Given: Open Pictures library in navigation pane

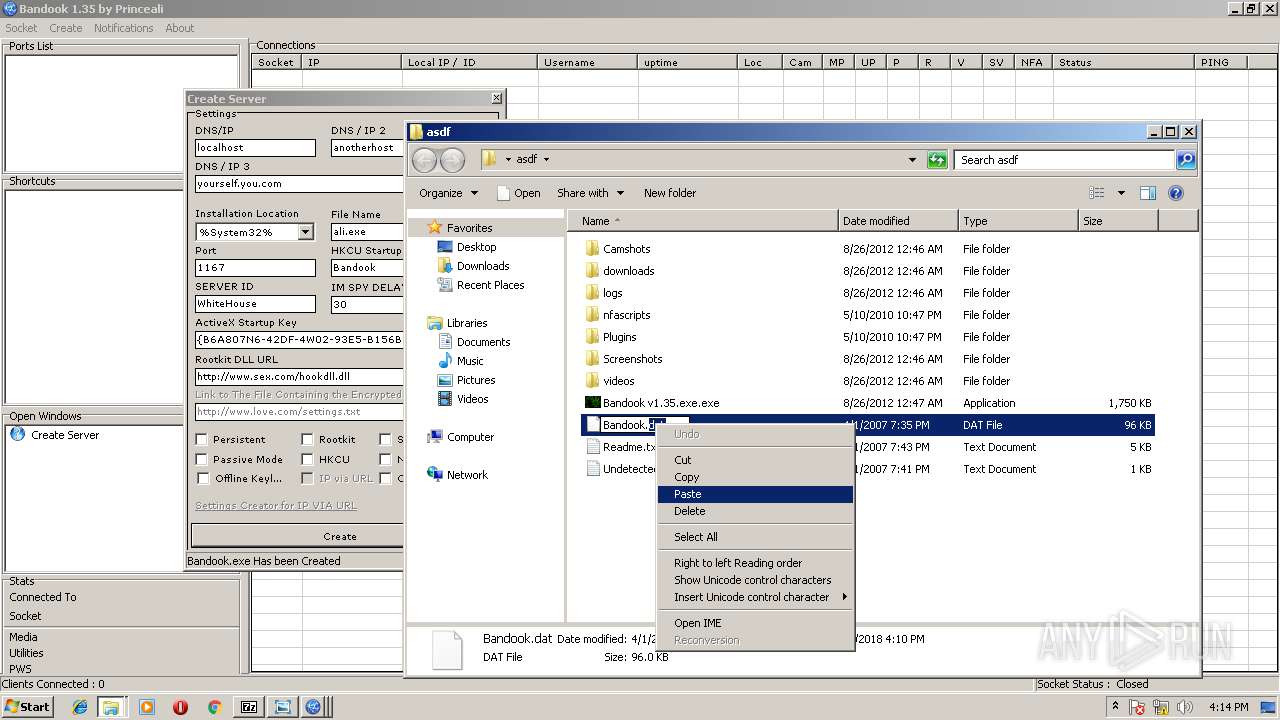Looking at the screenshot, I should (476, 380).
